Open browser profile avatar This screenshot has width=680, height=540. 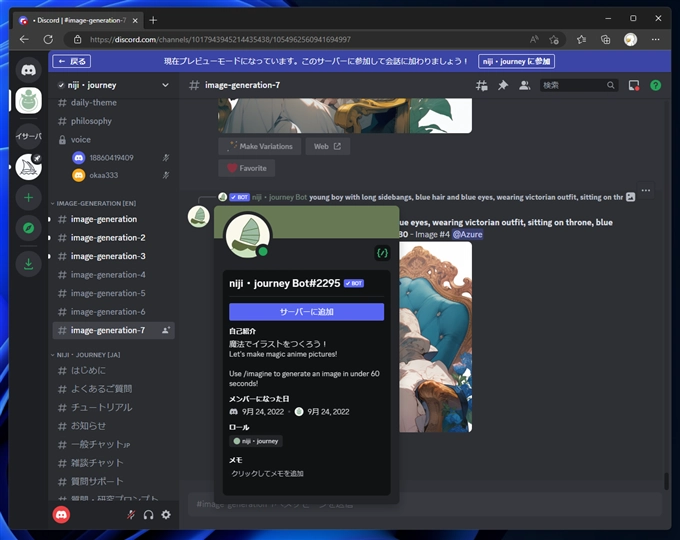click(x=630, y=39)
